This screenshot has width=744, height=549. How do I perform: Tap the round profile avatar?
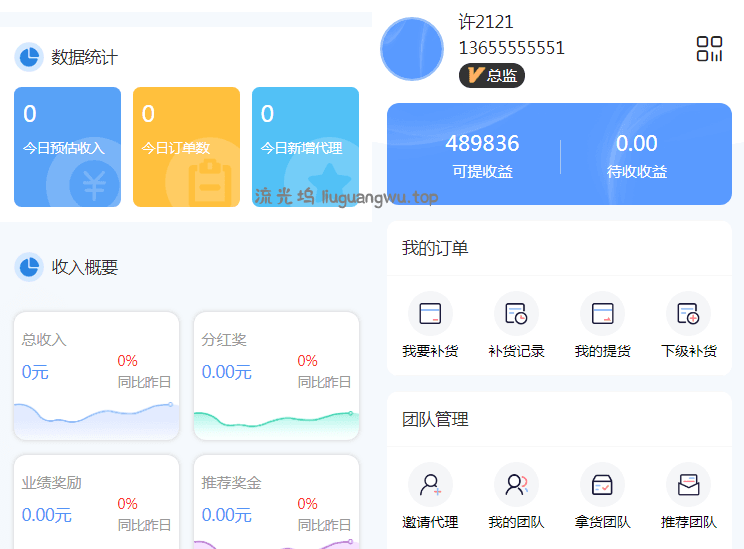[412, 49]
